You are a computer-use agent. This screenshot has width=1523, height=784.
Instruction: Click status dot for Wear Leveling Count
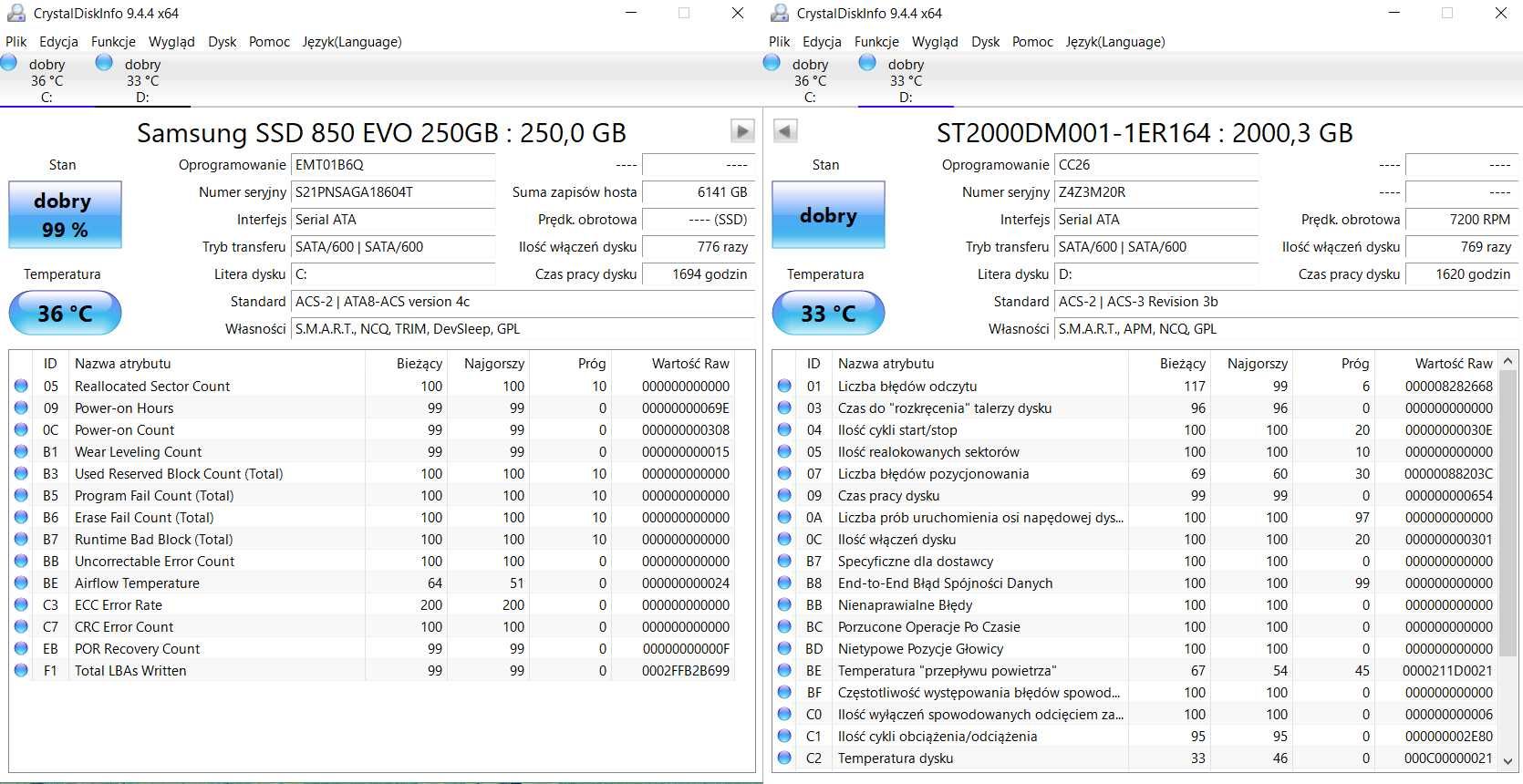pyautogui.click(x=21, y=451)
